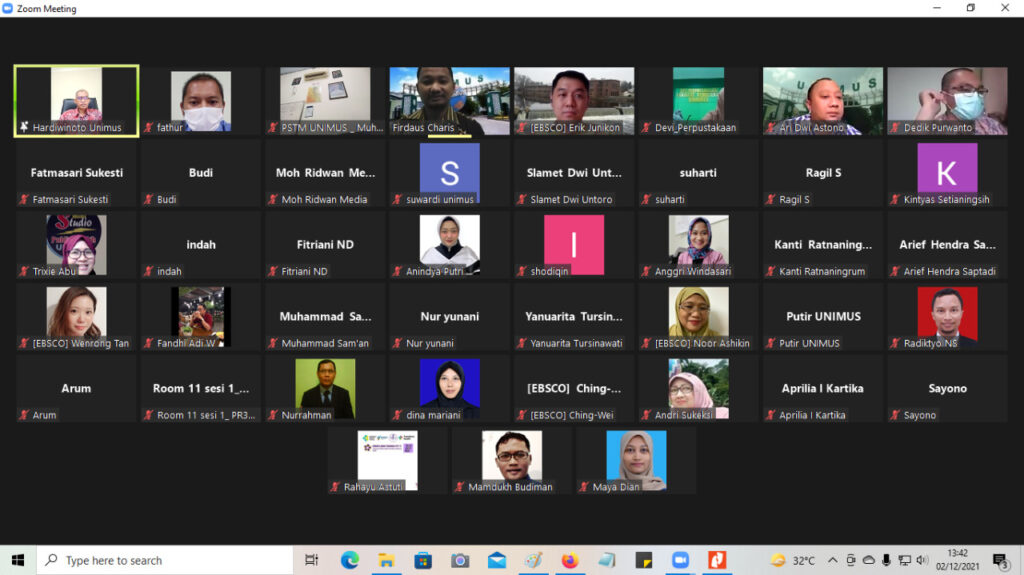Select Hardiwinoto Unimus video tile

(x=76, y=100)
